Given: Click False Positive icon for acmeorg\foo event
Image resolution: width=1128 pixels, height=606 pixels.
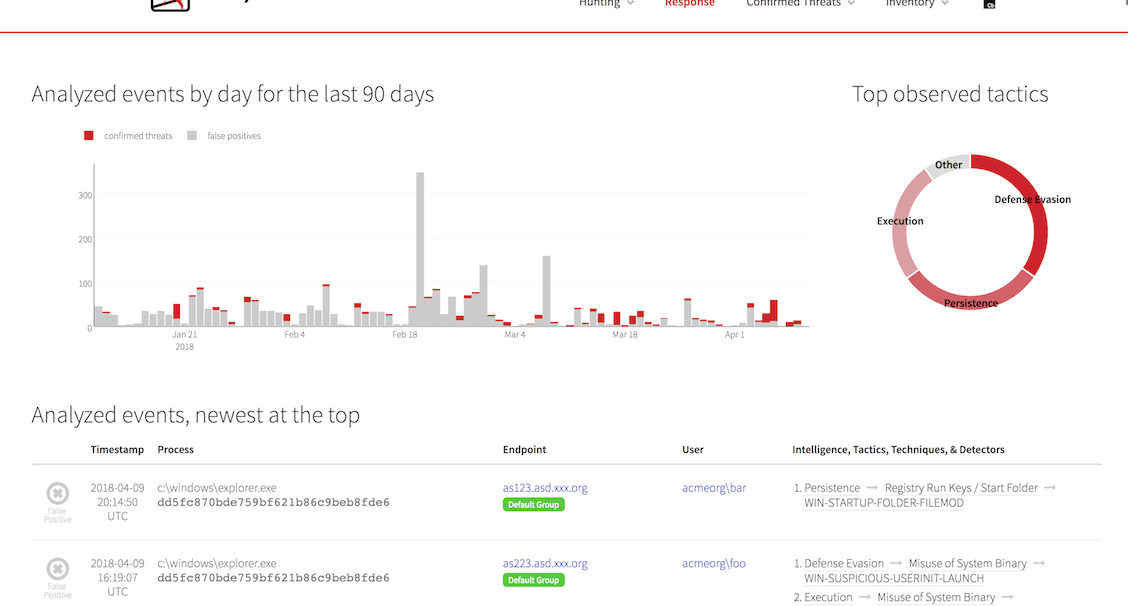Looking at the screenshot, I should point(58,569).
